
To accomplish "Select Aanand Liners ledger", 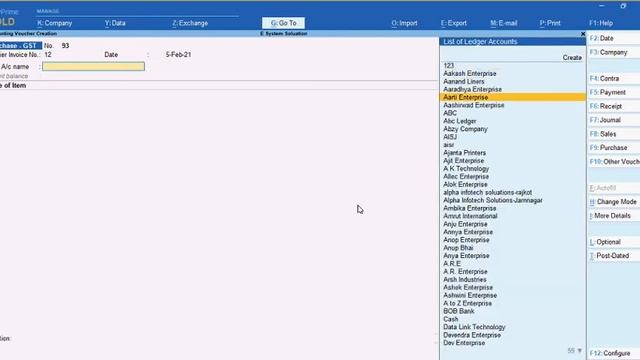I will pyautogui.click(x=464, y=82).
